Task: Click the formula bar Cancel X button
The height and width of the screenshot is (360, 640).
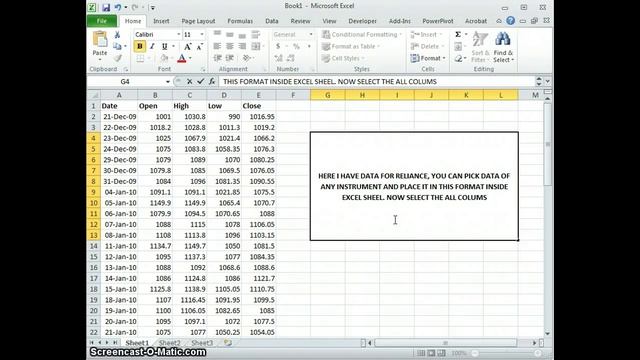Action: coord(189,82)
